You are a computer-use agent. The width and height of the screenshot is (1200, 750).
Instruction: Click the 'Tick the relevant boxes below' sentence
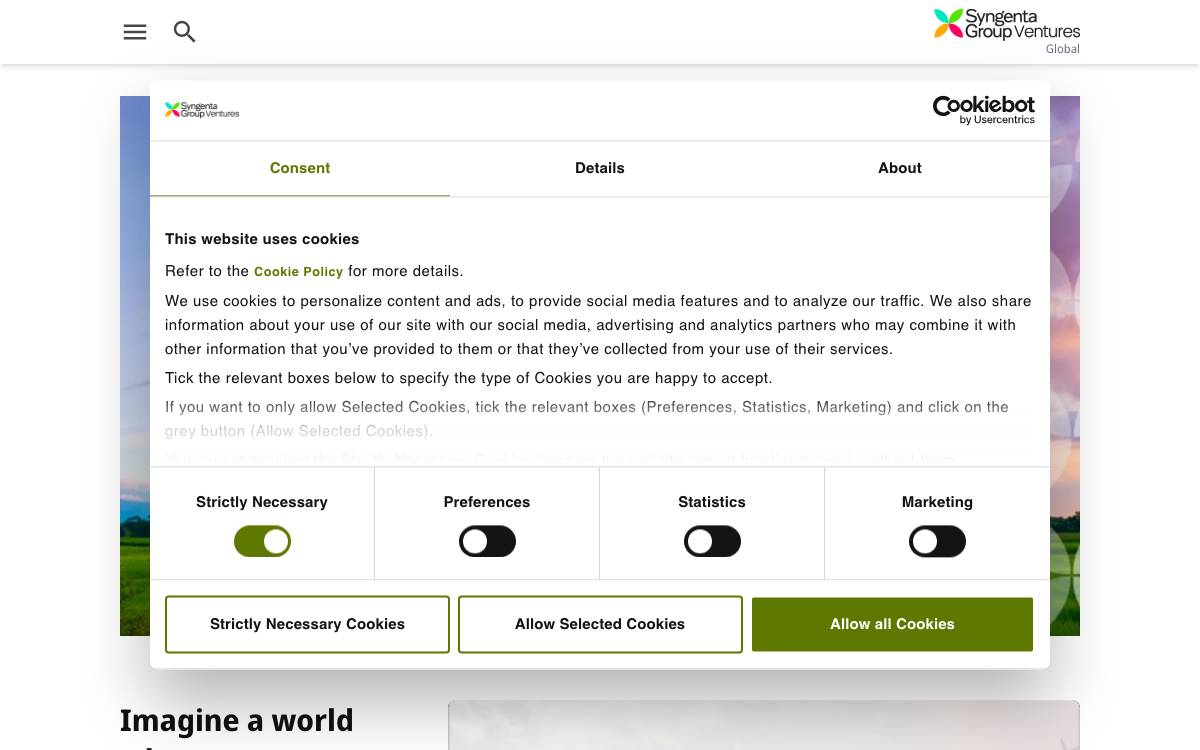(469, 378)
